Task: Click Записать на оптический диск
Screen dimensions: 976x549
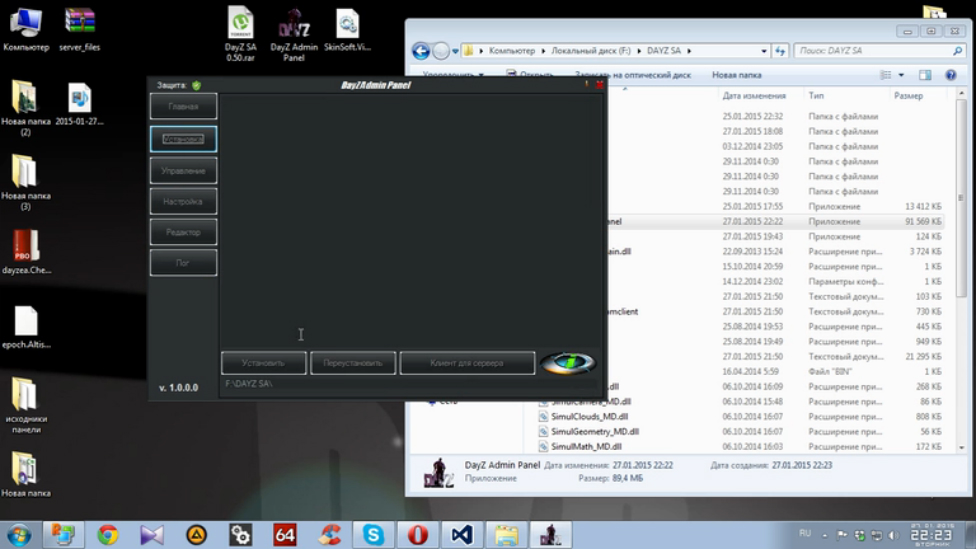Action: pyautogui.click(x=632, y=75)
